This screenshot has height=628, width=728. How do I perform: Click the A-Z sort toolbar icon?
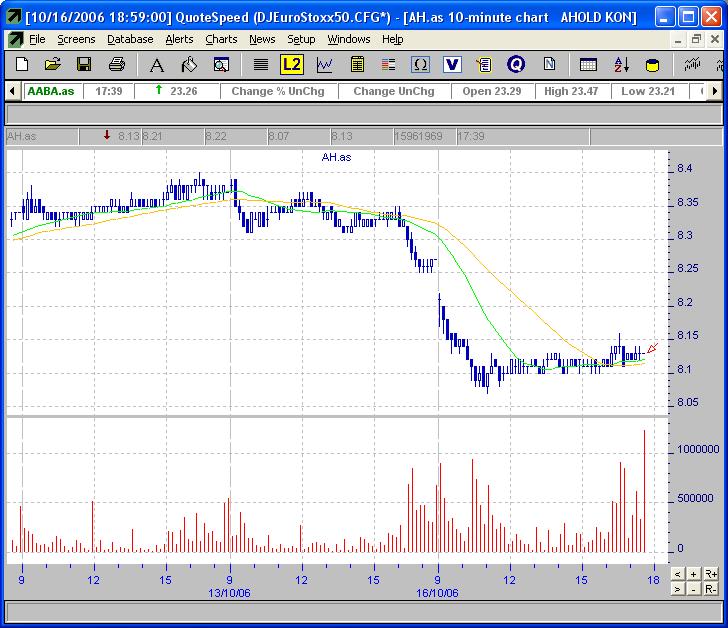pyautogui.click(x=620, y=65)
